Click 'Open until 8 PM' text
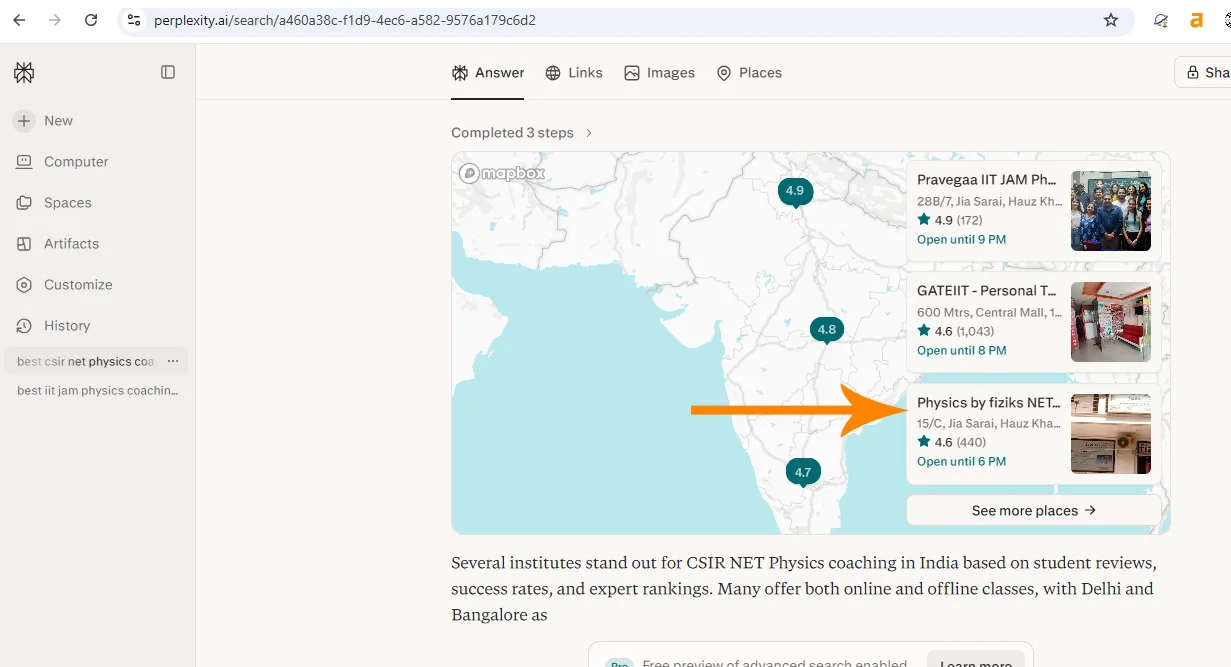Viewport: 1231px width, 667px height. 961,351
